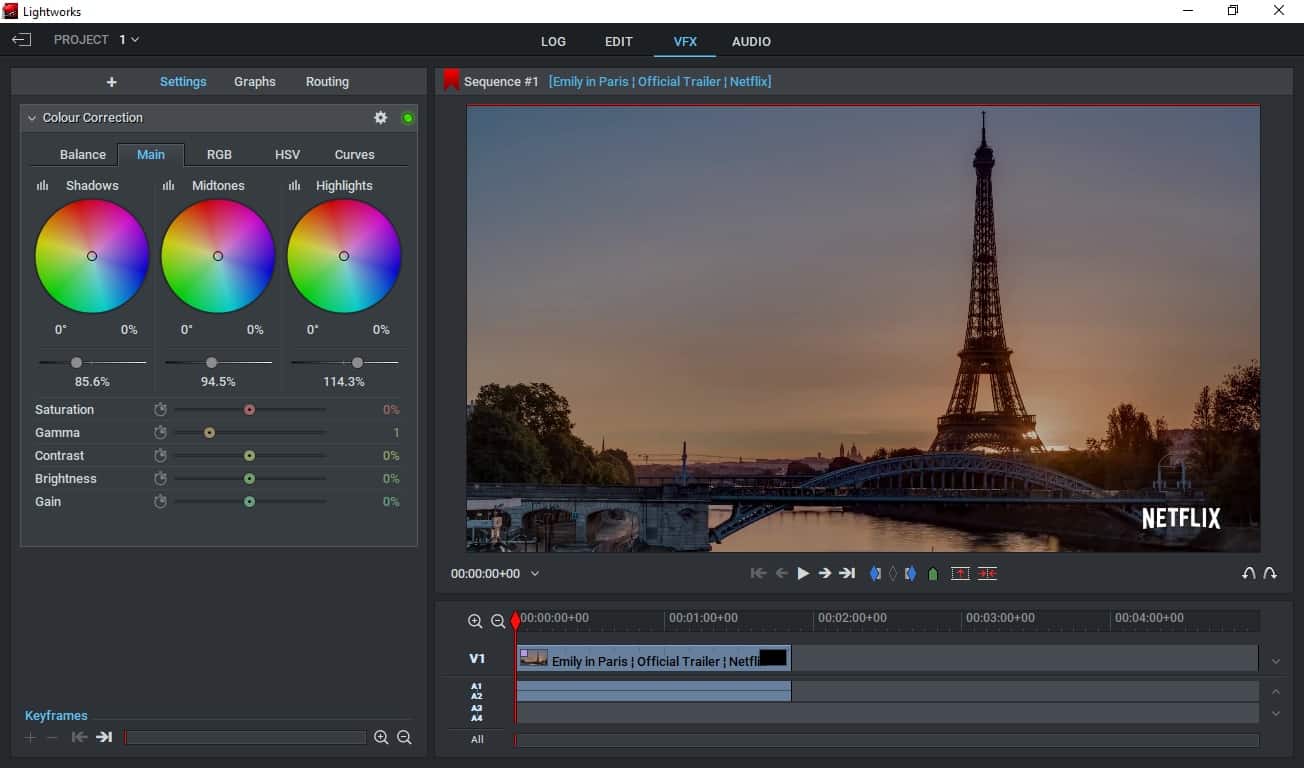This screenshot has height=768, width=1304.
Task: Redo the last action
Action: pos(1270,573)
